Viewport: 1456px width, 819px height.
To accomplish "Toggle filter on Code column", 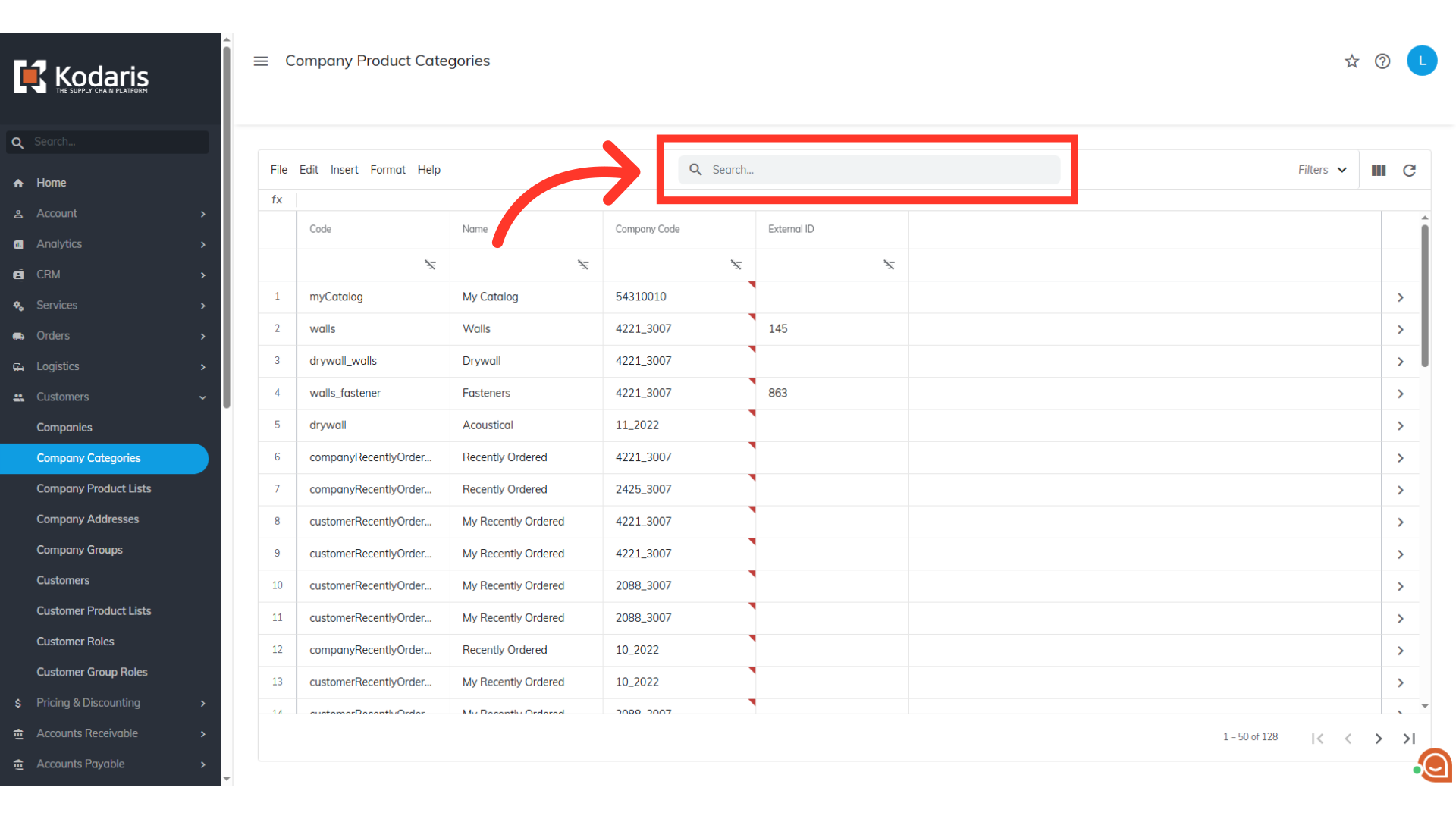I will [430, 265].
